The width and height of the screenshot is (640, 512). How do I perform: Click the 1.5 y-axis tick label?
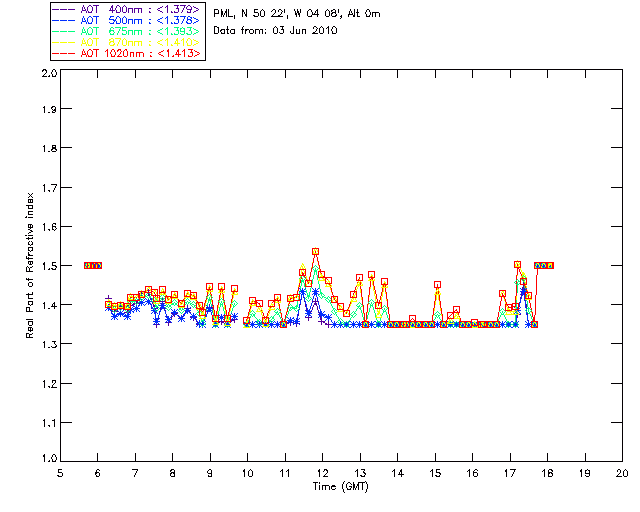(x=49, y=266)
